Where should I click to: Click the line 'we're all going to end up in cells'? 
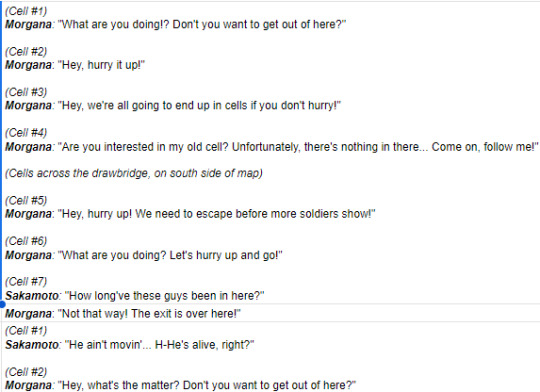(x=173, y=105)
